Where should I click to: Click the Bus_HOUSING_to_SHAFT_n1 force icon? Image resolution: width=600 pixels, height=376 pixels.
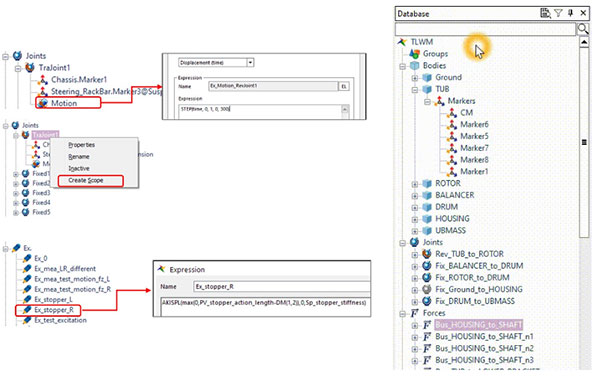point(427,337)
